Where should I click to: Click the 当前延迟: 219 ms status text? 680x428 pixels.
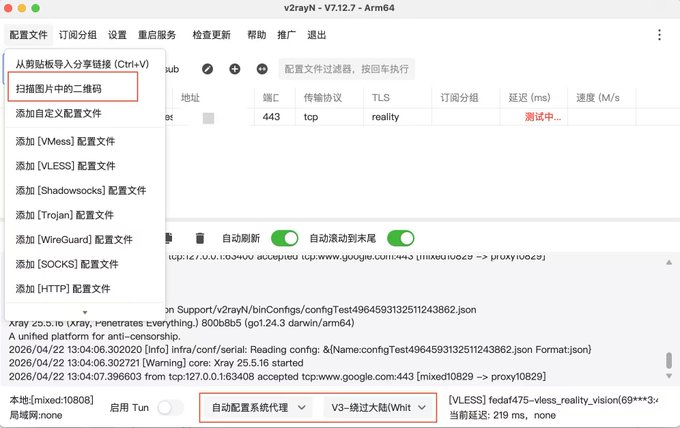coord(502,415)
